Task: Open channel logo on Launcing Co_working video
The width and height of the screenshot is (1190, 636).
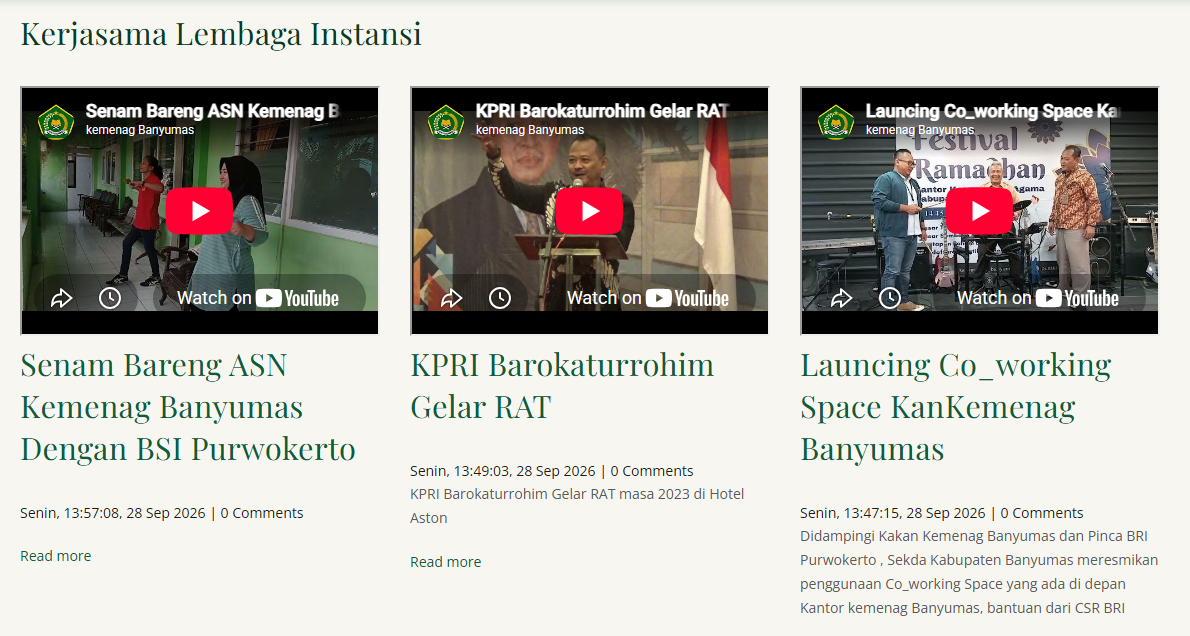Action: 836,121
